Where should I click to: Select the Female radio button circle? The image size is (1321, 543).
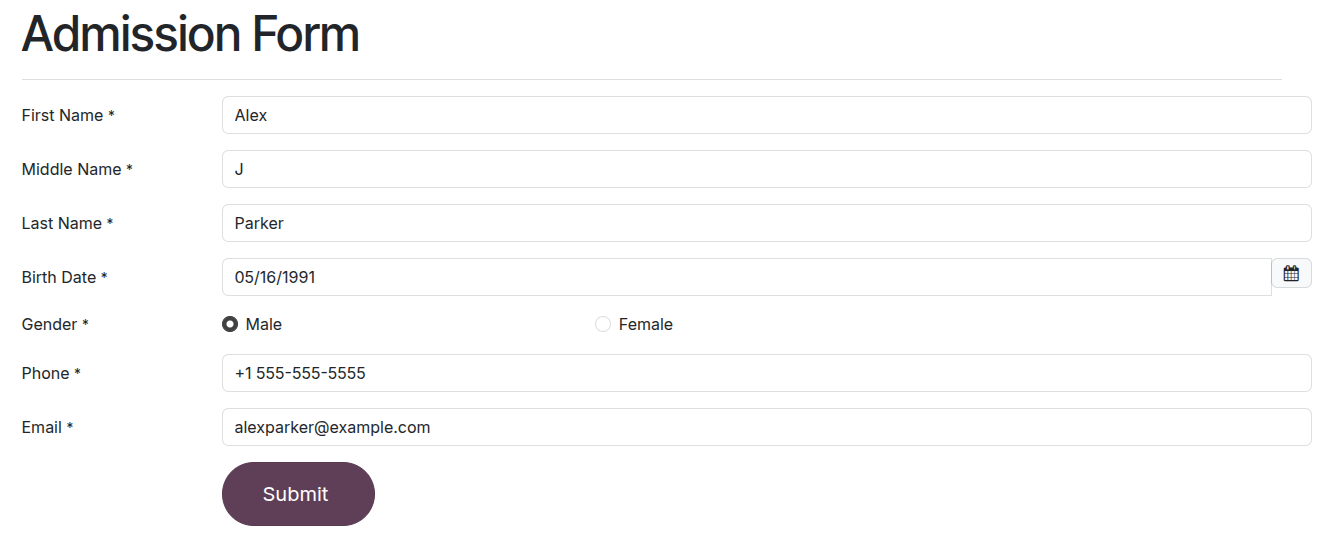coord(603,324)
